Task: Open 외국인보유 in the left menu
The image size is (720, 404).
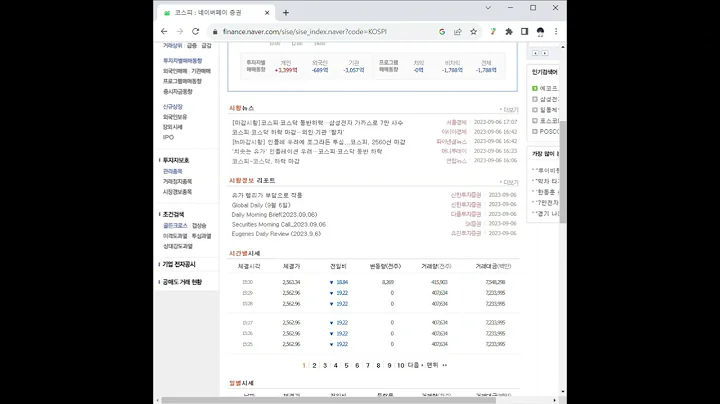Action: (x=175, y=117)
